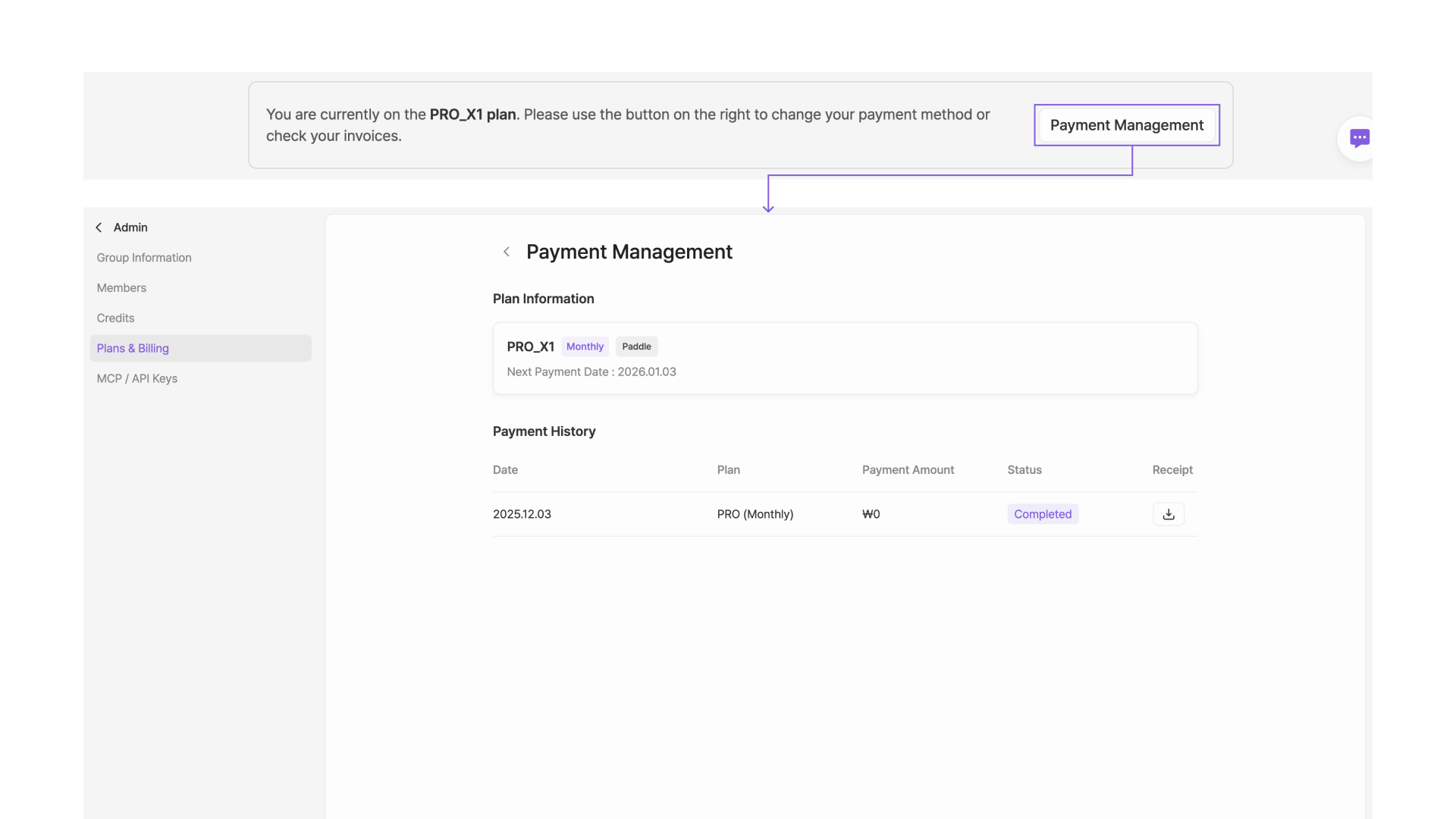Click the PRO_X1 plan name
Image resolution: width=1456 pixels, height=819 pixels.
(530, 347)
